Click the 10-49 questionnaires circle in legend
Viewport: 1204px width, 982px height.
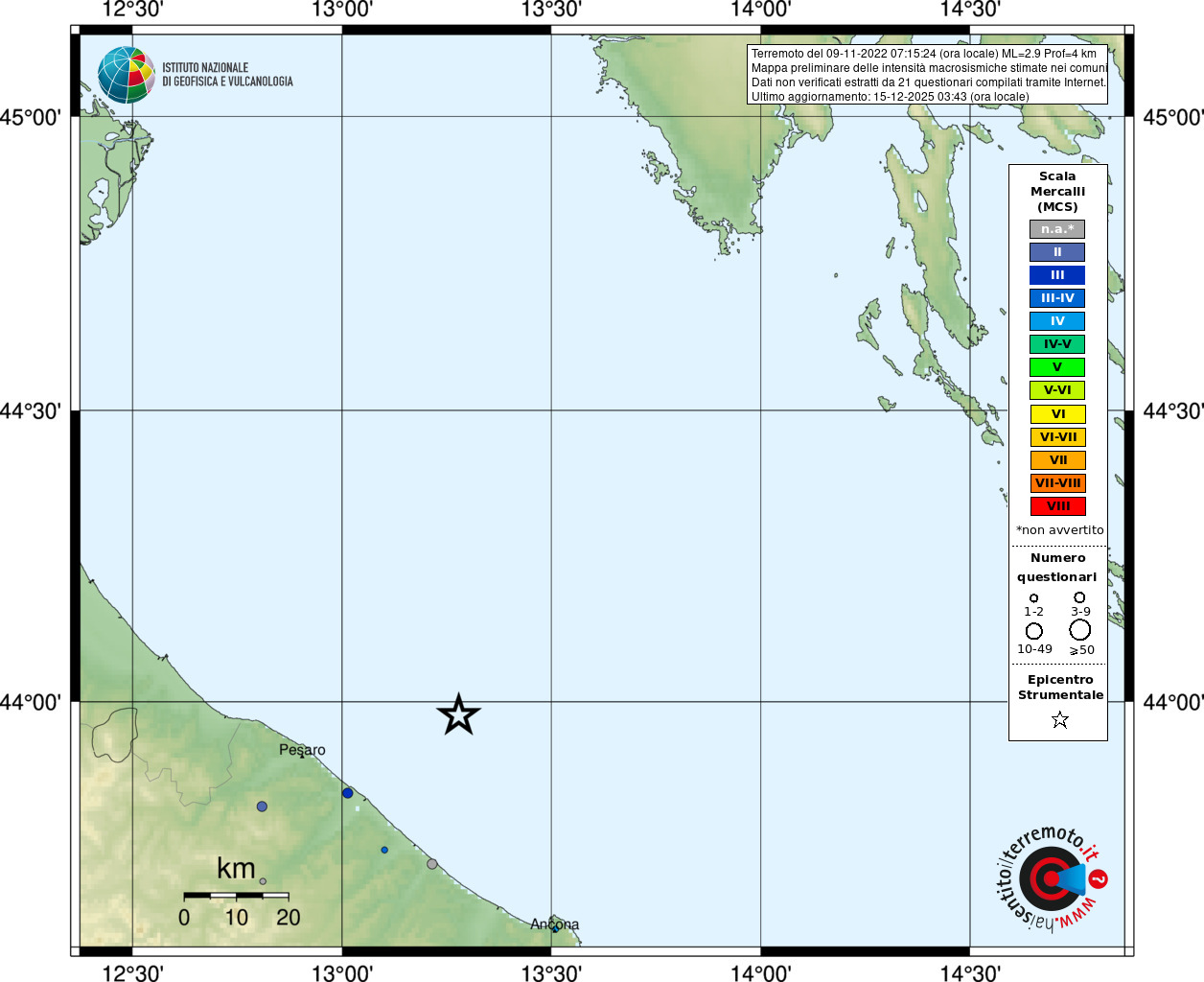tap(1034, 631)
